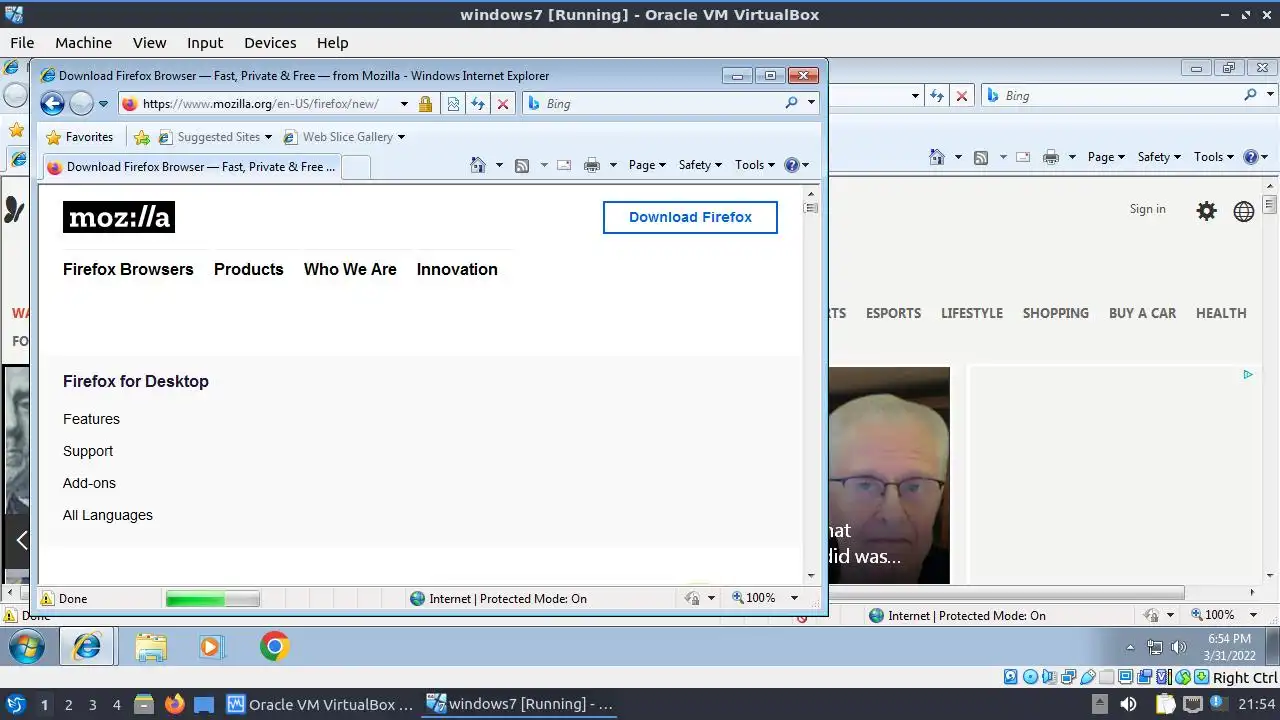This screenshot has width=1280, height=720.
Task: Open Windows Media Player from the Windows 7 taskbar
Action: (210, 647)
